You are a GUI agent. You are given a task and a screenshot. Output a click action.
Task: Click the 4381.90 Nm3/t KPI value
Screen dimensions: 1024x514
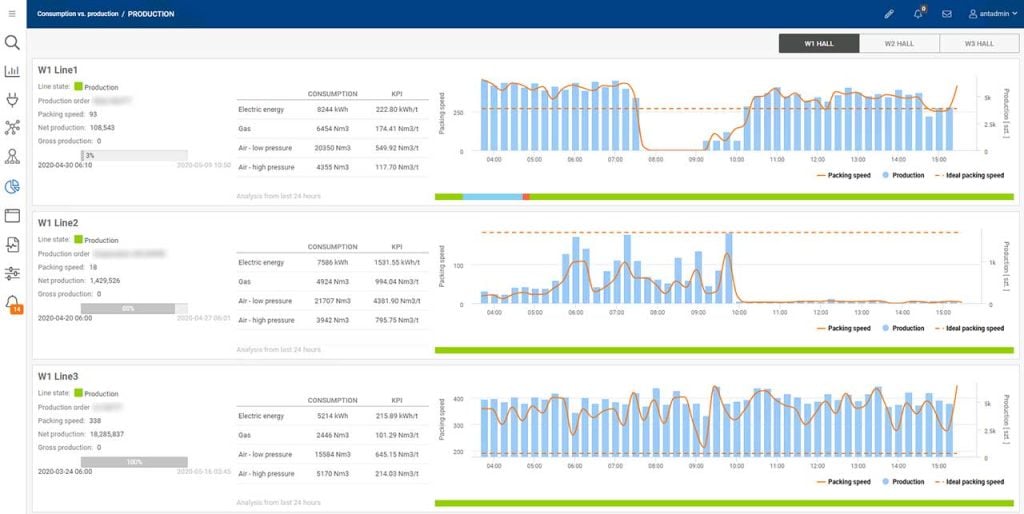pyautogui.click(x=398, y=301)
